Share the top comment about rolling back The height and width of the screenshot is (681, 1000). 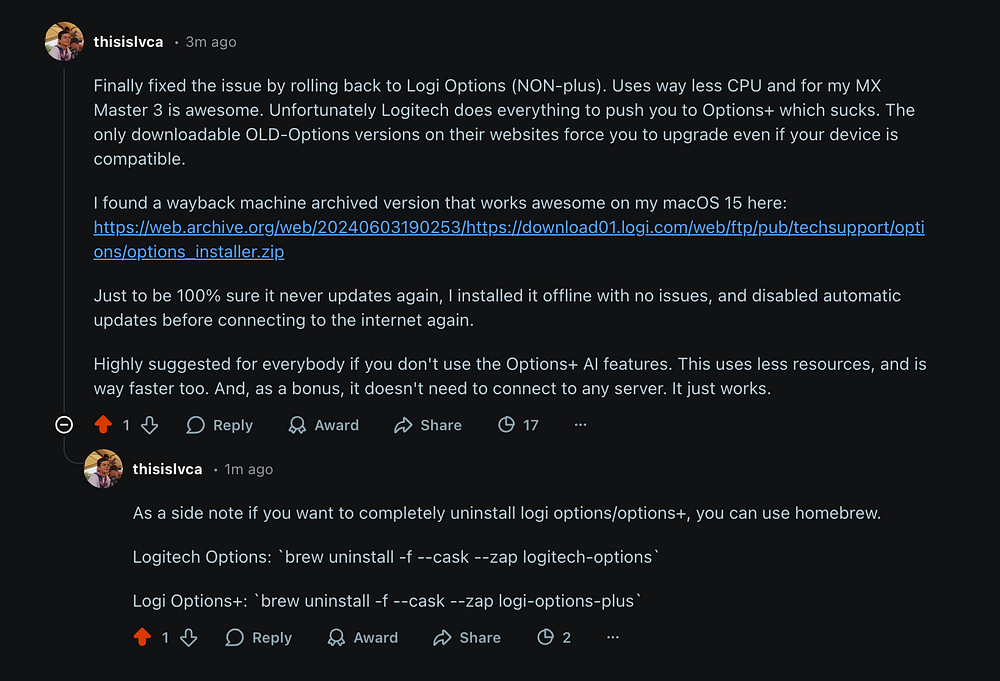pos(428,425)
